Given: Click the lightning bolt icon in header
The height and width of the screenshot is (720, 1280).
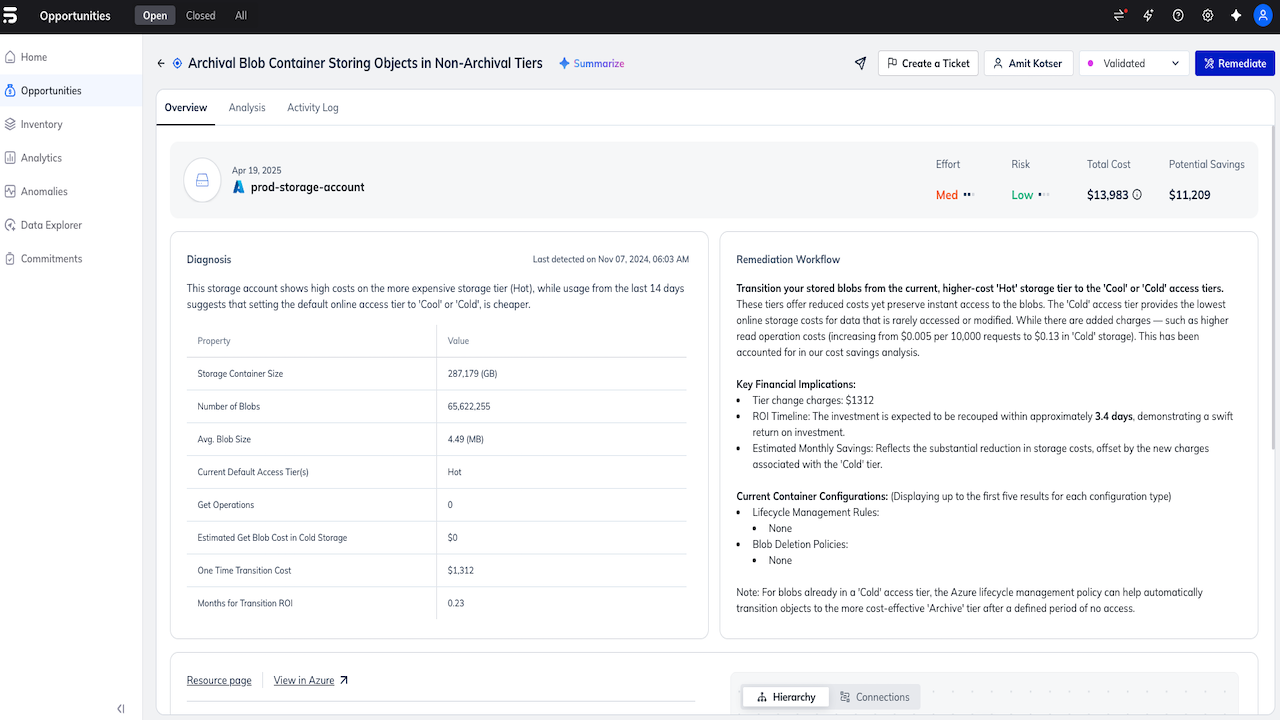Looking at the screenshot, I should click(1149, 16).
